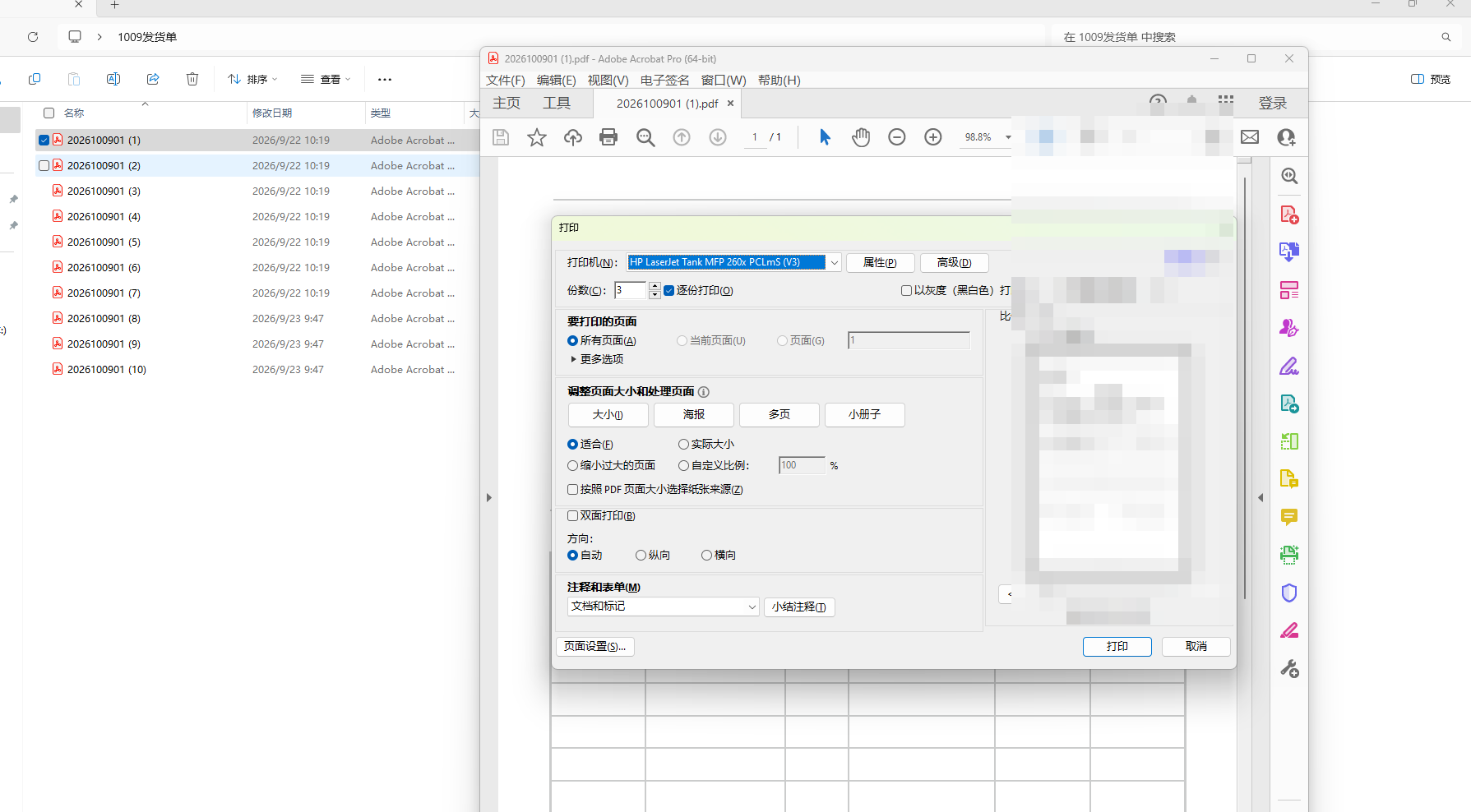Click the 打印 print button
The width and height of the screenshot is (1471, 812).
1117,647
